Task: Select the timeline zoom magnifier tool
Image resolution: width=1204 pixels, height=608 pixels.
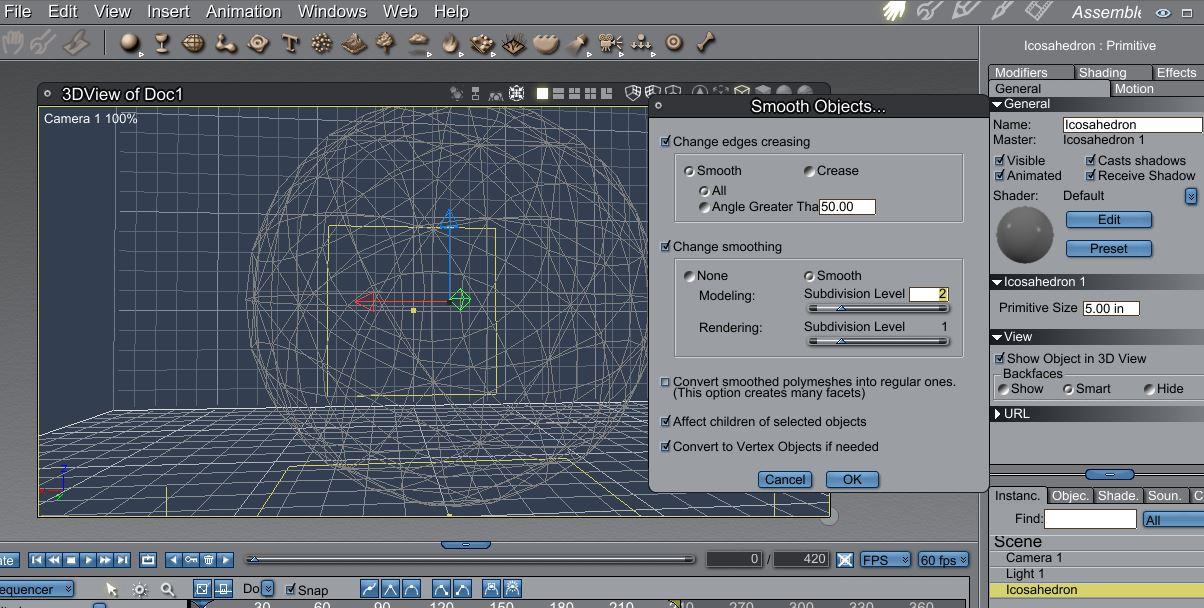Action: [x=168, y=590]
